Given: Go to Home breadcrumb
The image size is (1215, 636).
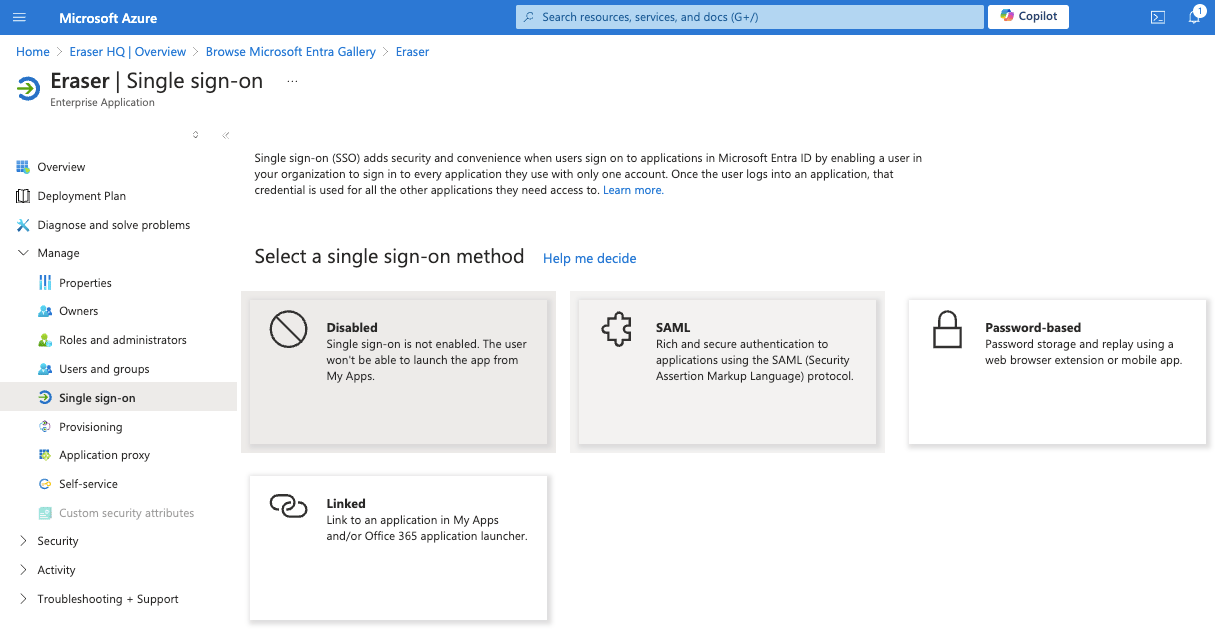Looking at the screenshot, I should (33, 52).
